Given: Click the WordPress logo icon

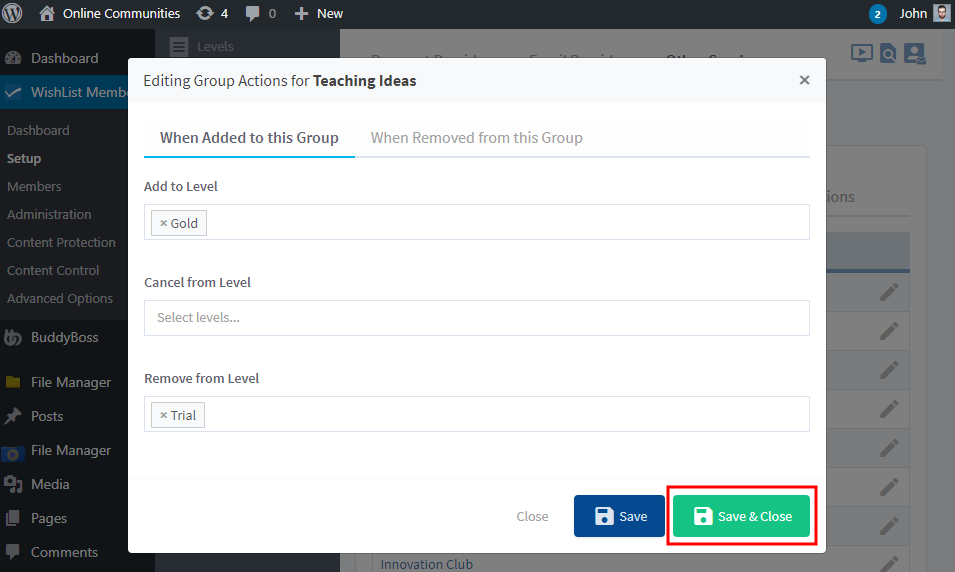Looking at the screenshot, I should [13, 13].
